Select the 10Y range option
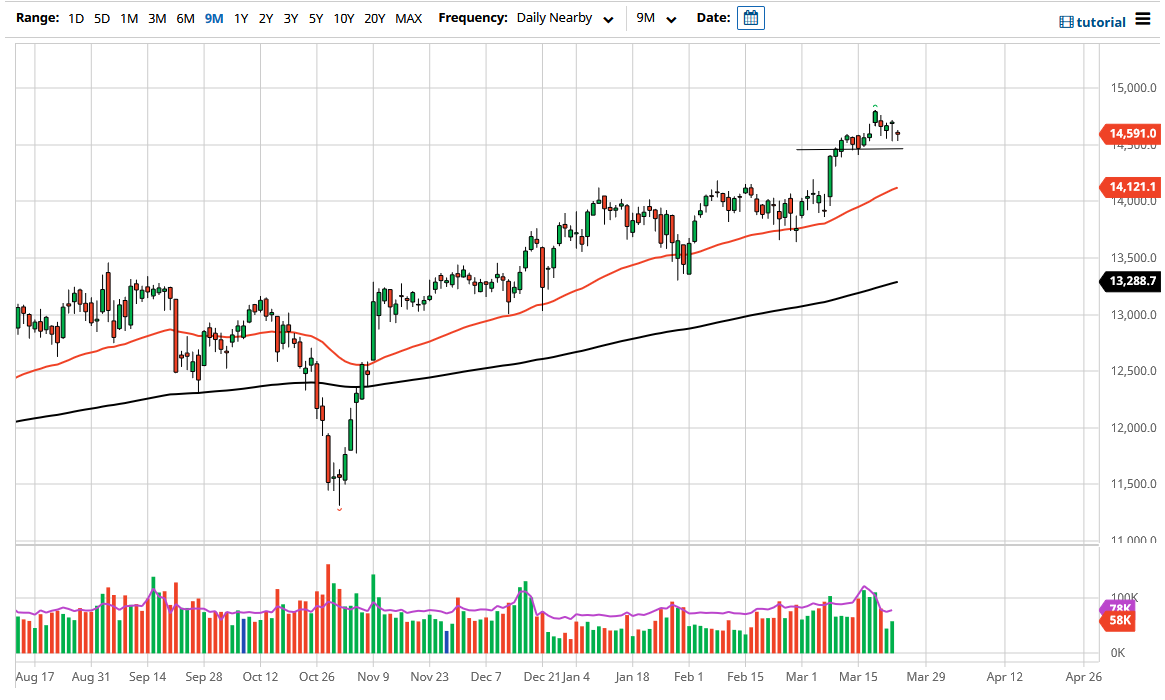This screenshot has height=700, width=1165. point(343,18)
